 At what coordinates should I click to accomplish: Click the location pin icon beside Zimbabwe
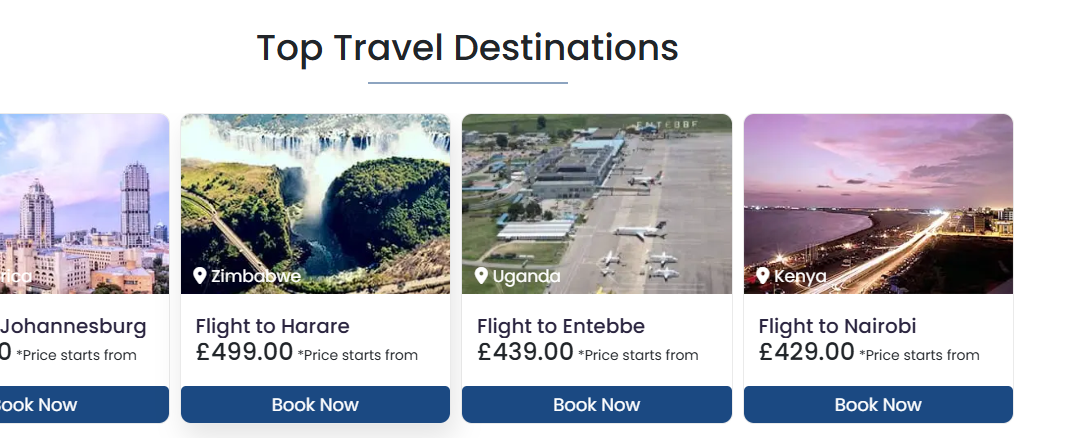pyautogui.click(x=200, y=276)
